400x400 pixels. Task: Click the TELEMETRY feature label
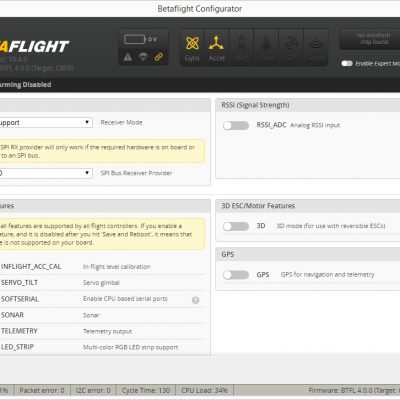[19, 331]
